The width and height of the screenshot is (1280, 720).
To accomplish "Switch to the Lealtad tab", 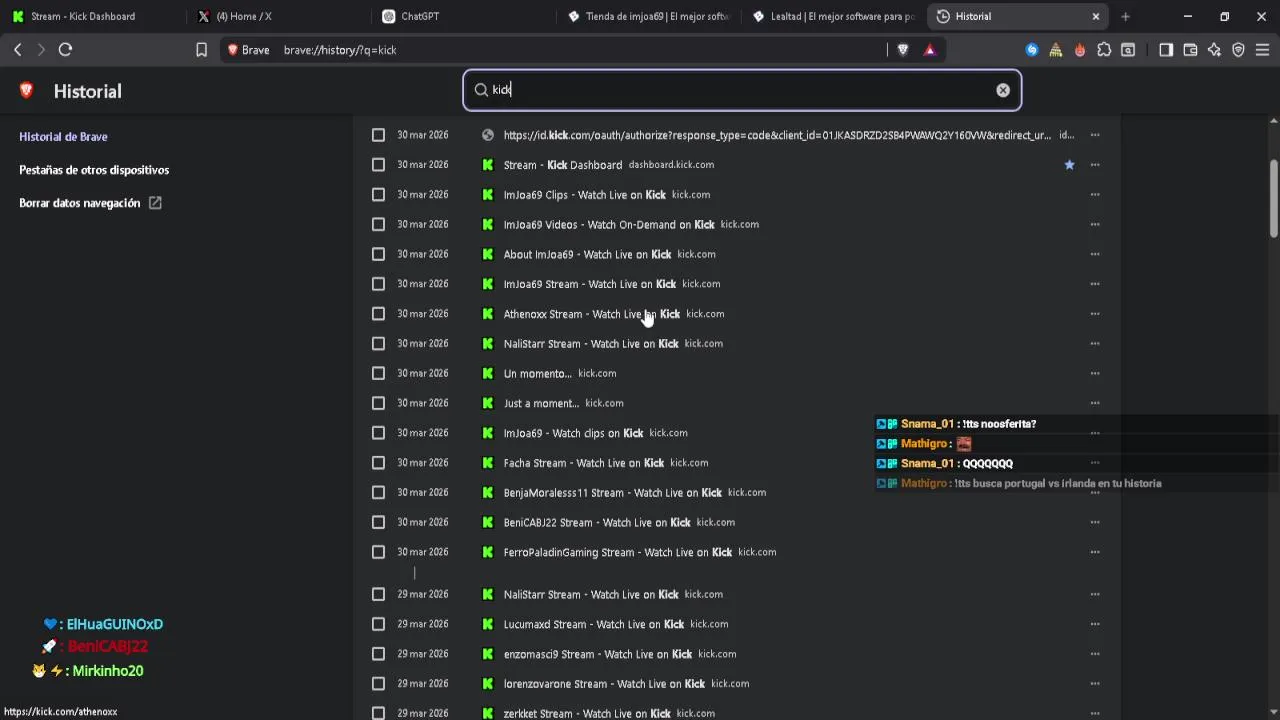I will coord(833,16).
